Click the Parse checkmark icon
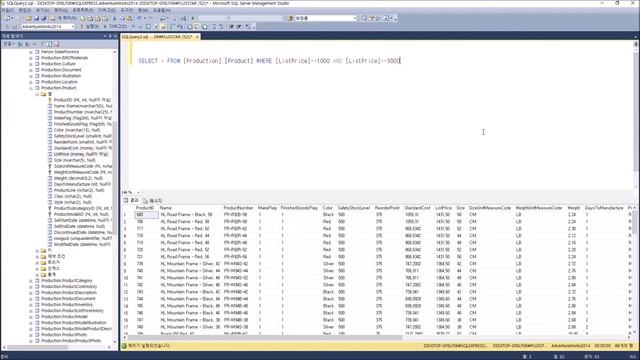 coord(141,27)
